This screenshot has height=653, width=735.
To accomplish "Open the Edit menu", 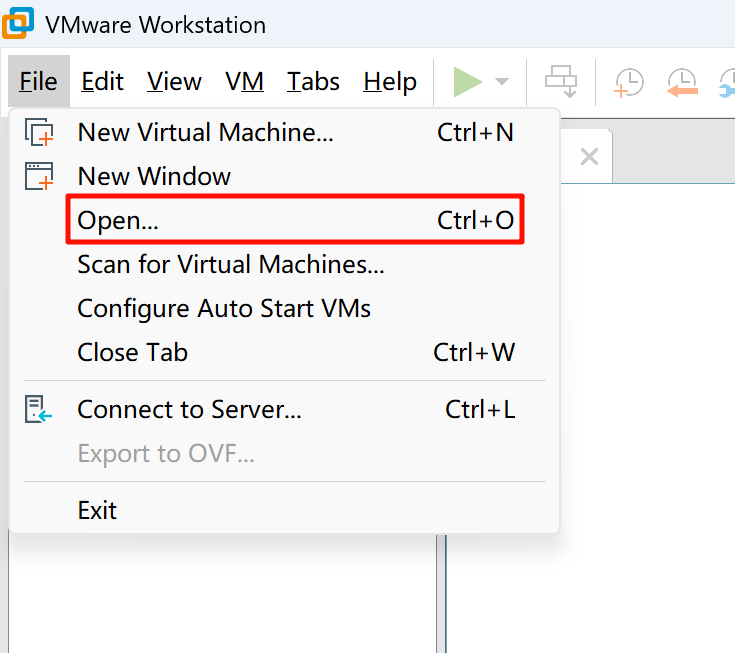I will 102,82.
